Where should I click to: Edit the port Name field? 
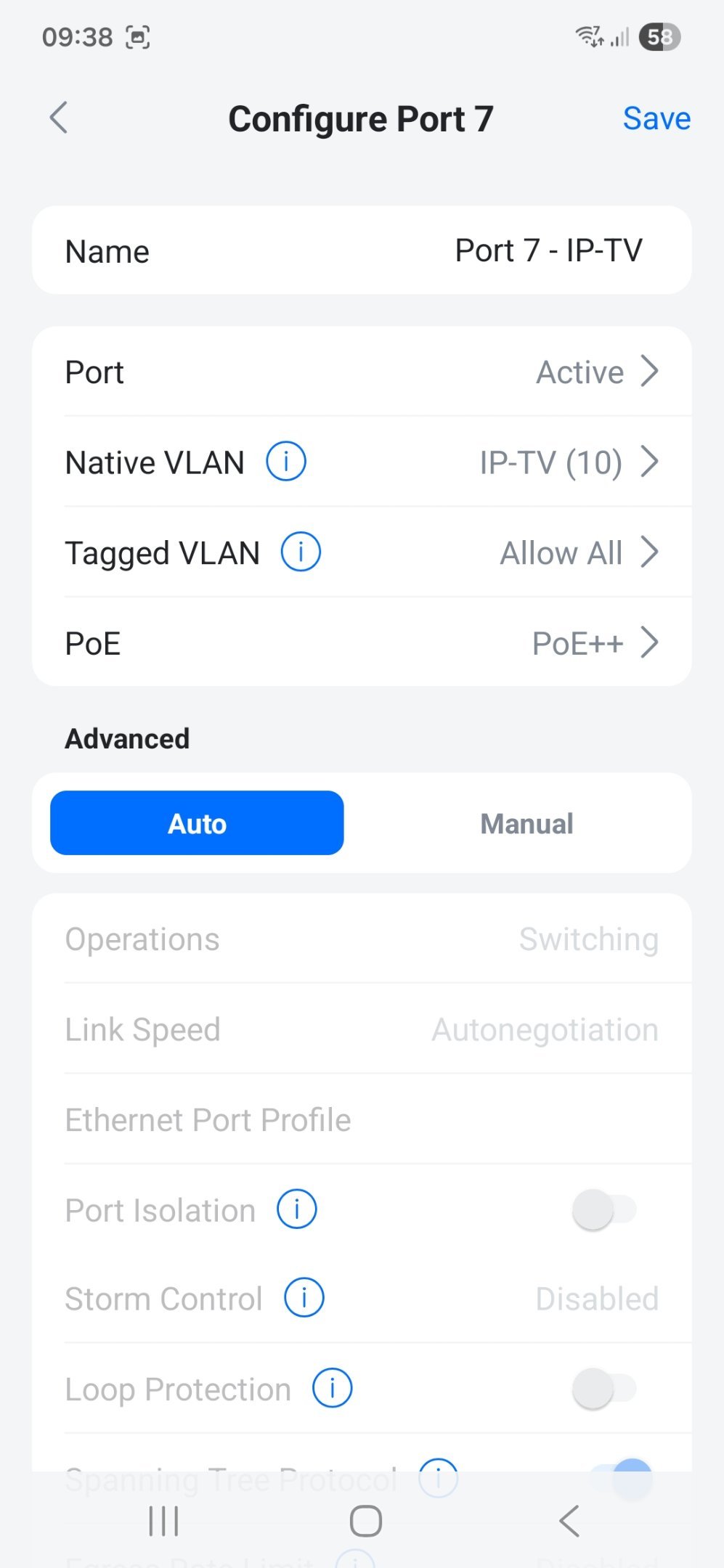click(x=548, y=251)
